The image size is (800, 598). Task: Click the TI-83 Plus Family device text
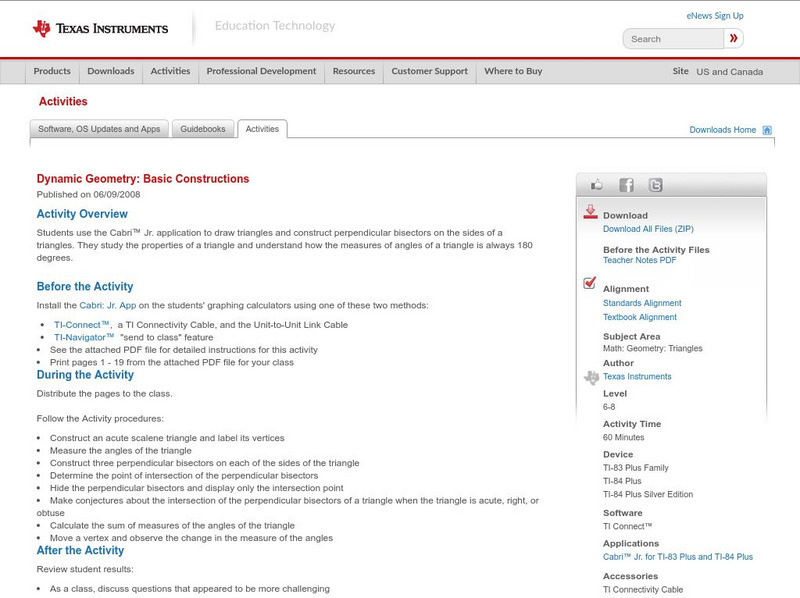636,468
